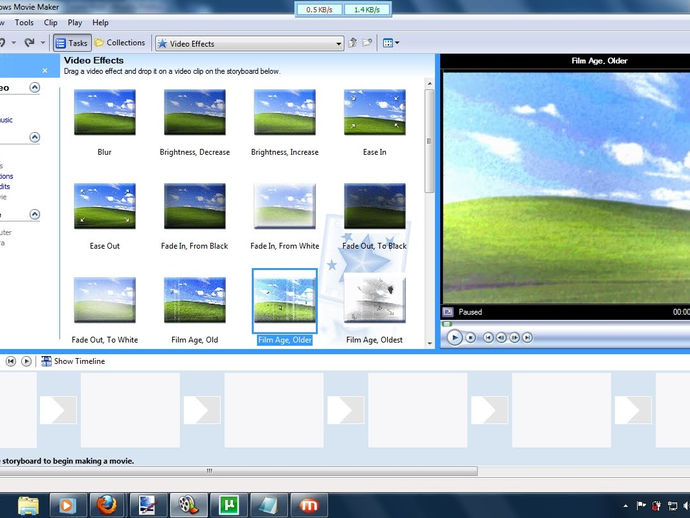Toggle the Tasks pane button
This screenshot has width=690, height=518.
[72, 43]
